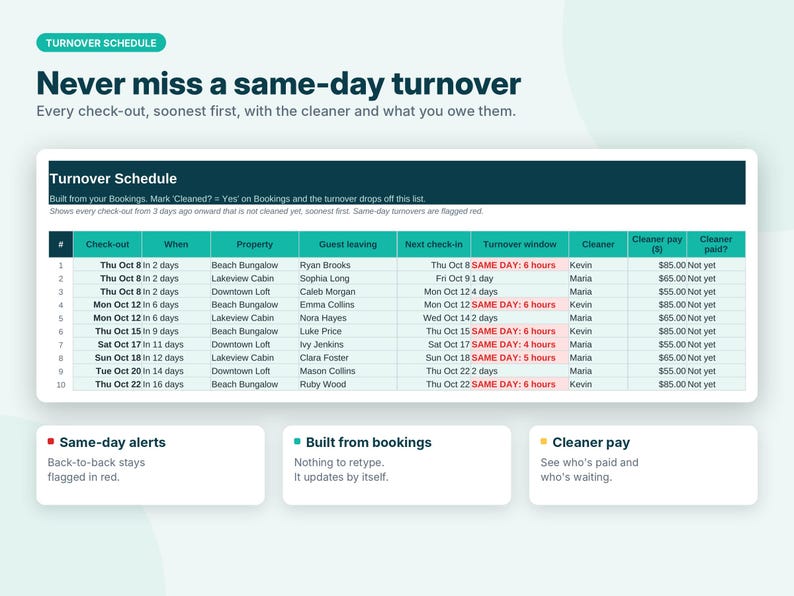
Task: Select the Turnover Schedule sheet title
Action: click(113, 179)
